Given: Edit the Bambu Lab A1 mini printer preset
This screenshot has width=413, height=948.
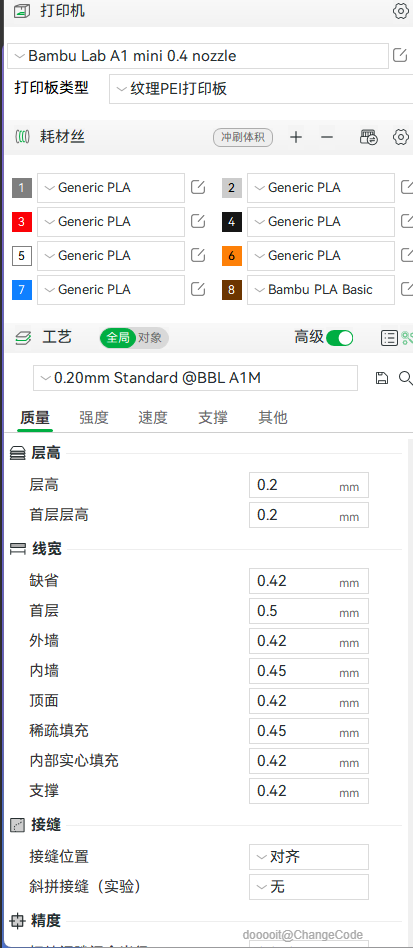Looking at the screenshot, I should click(x=400, y=56).
